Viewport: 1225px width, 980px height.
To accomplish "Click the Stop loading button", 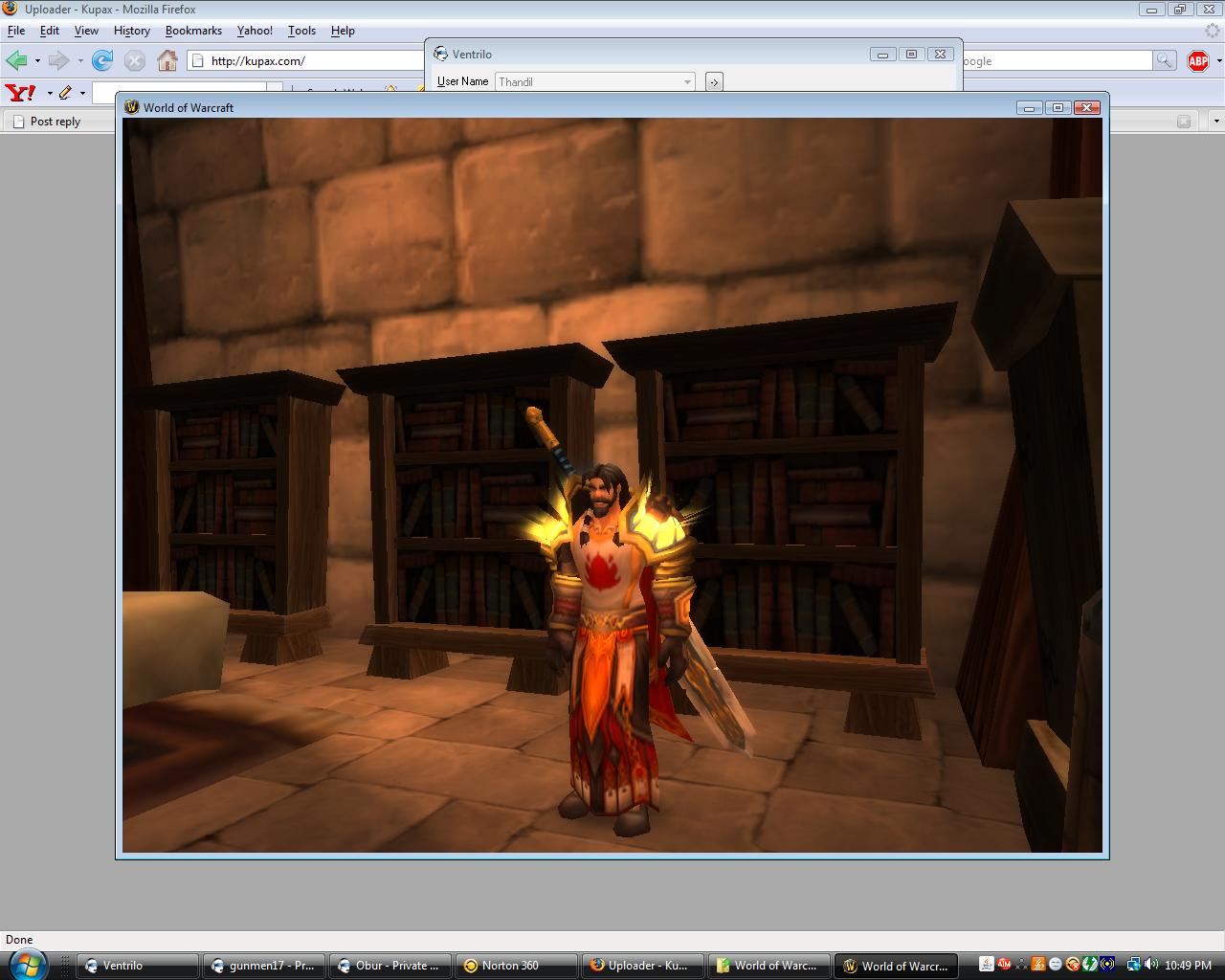I will tap(135, 61).
